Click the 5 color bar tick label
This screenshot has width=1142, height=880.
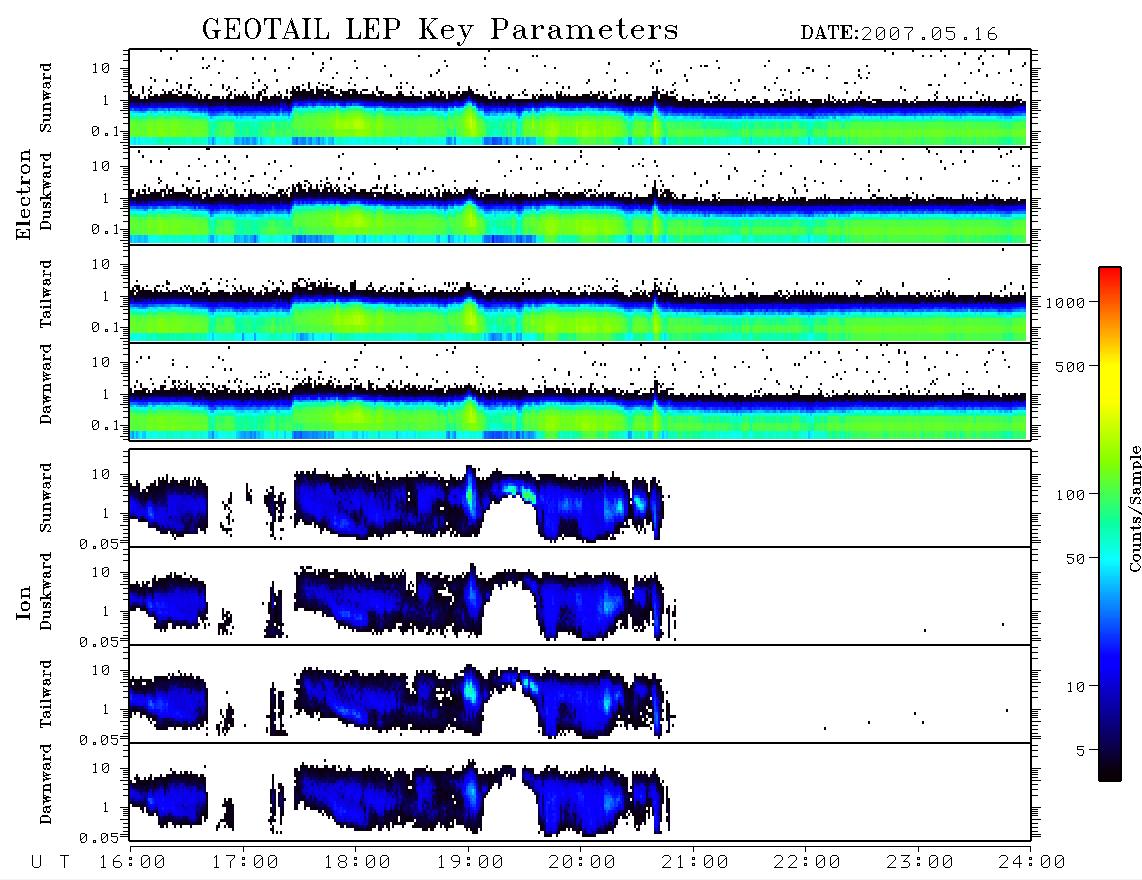coord(1080,751)
